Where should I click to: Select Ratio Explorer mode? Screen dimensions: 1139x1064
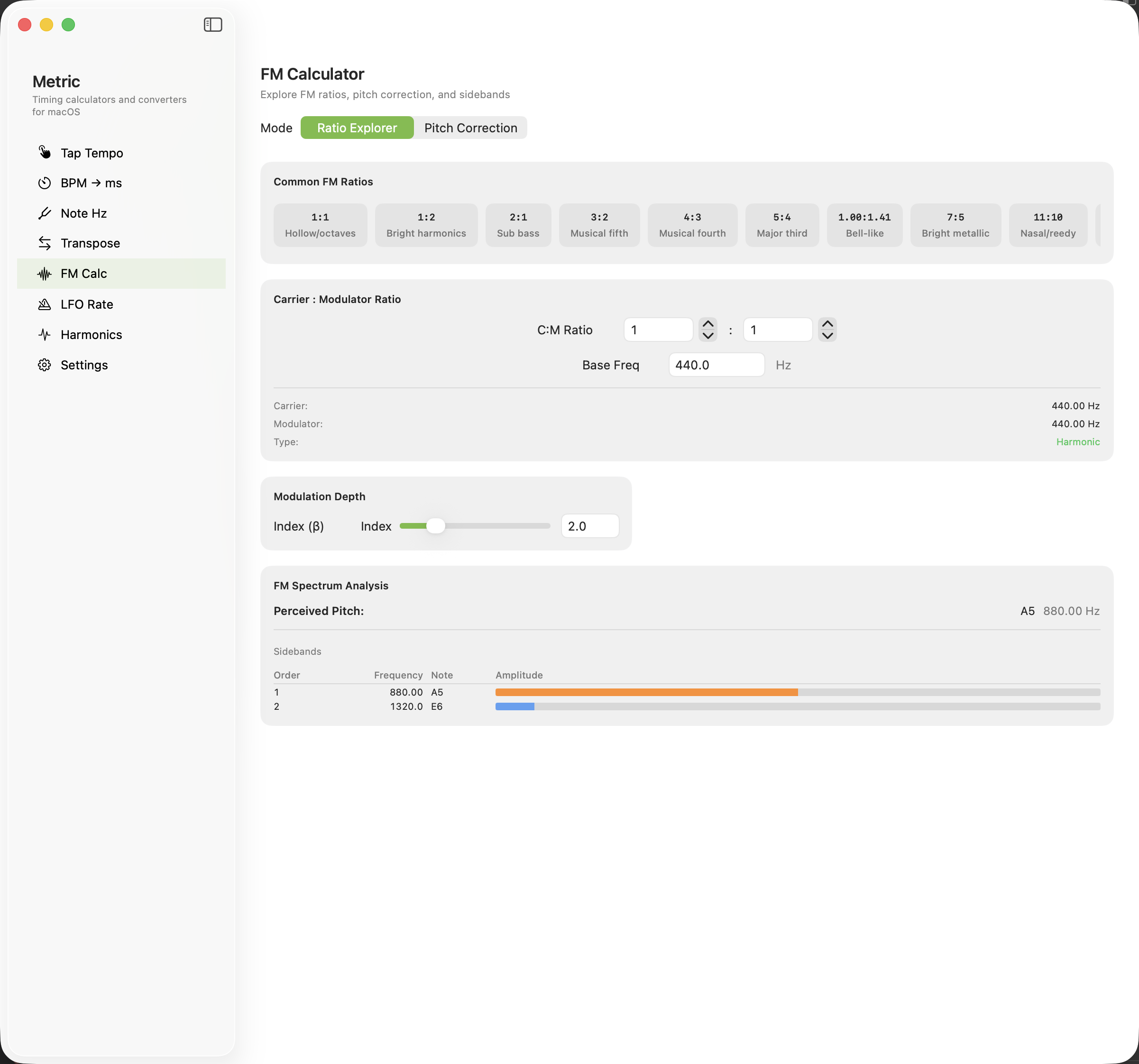coord(357,128)
